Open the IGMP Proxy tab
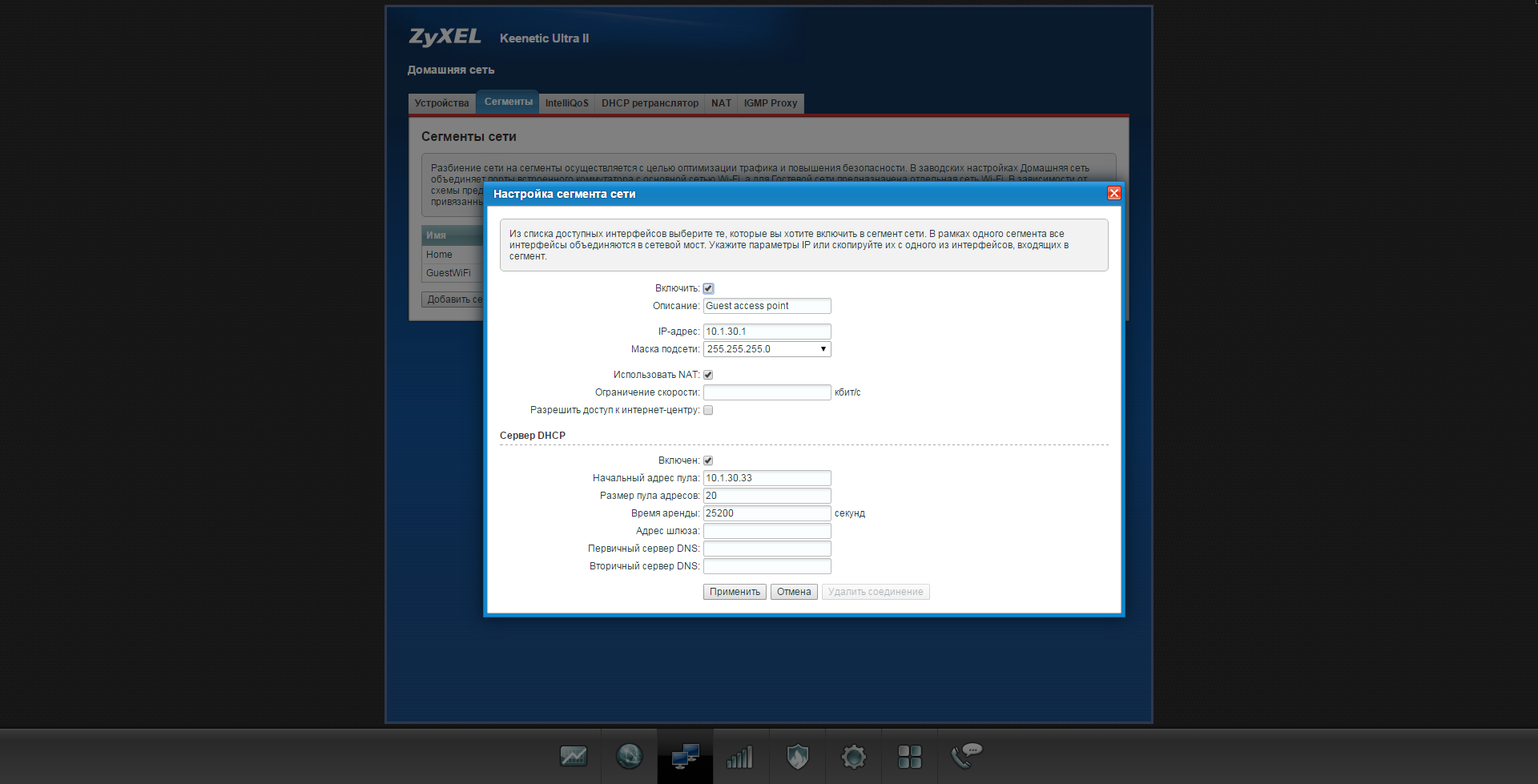The height and width of the screenshot is (784, 1538). pyautogui.click(x=770, y=103)
